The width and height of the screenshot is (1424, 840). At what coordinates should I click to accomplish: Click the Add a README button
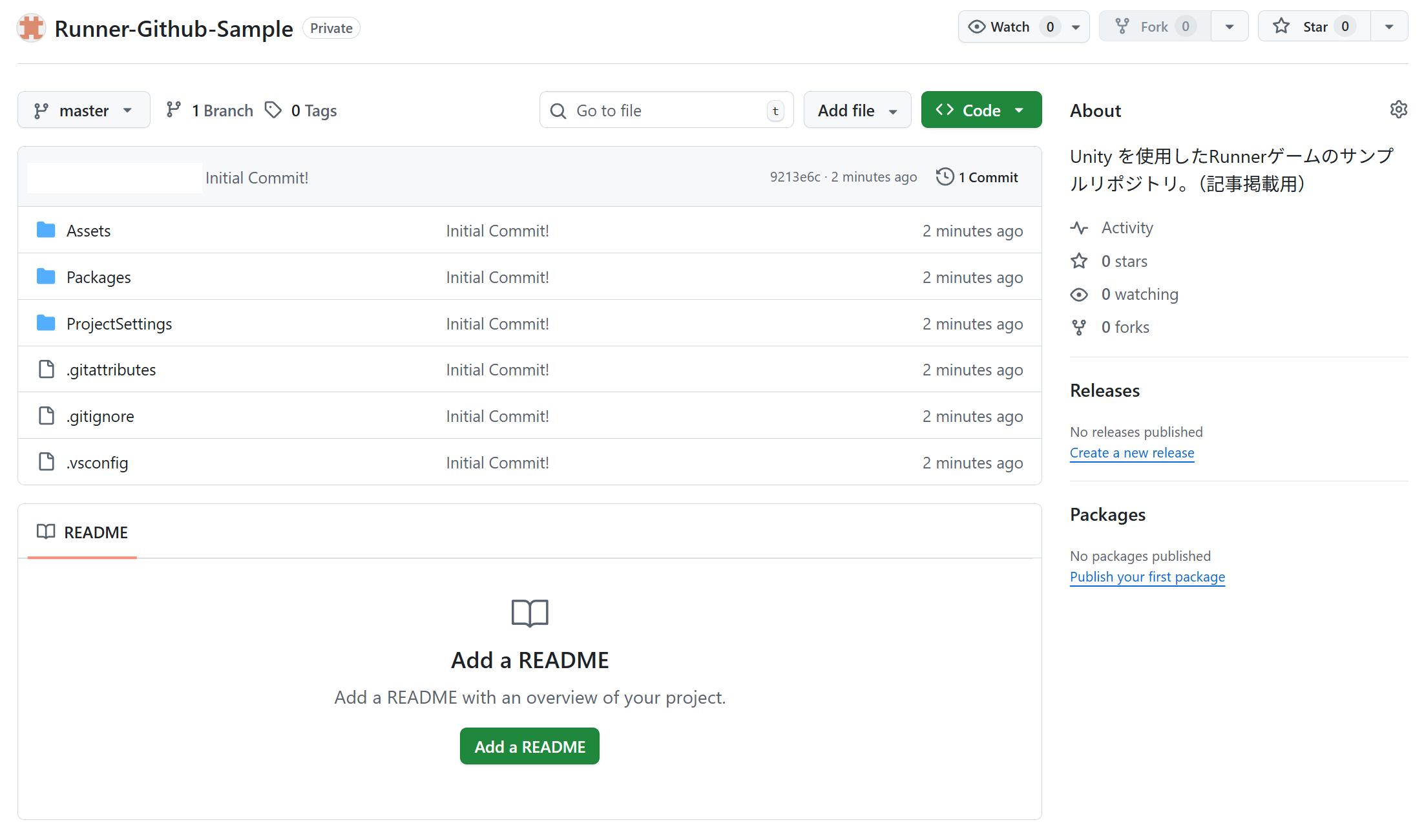coord(529,746)
